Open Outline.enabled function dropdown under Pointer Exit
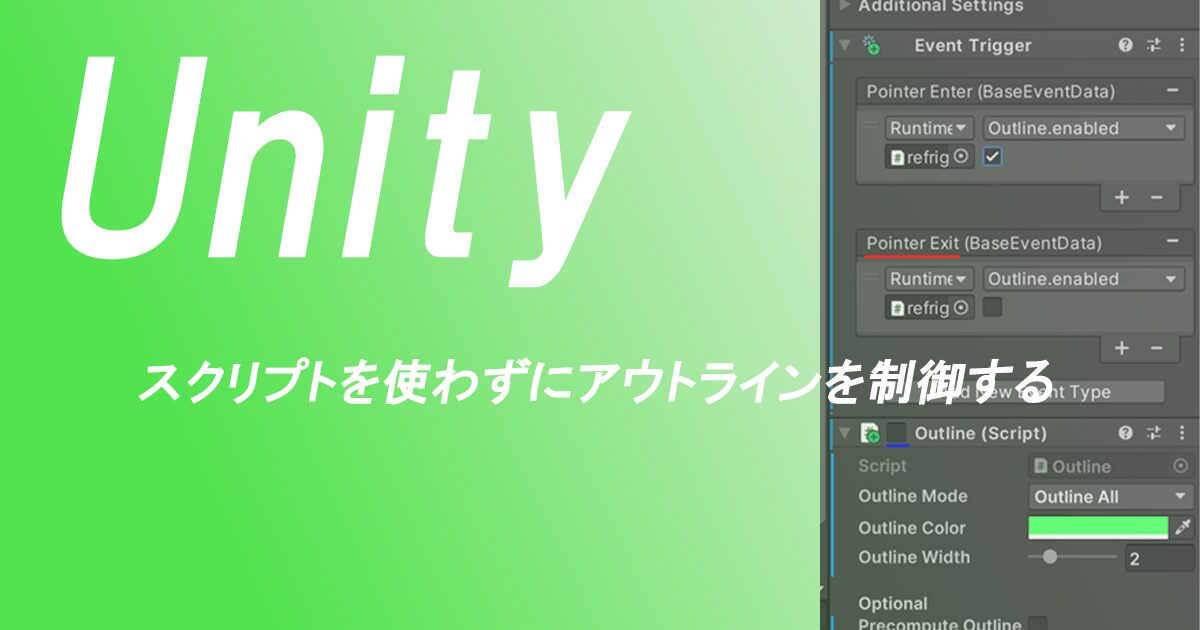This screenshot has height=630, width=1200. 1084,279
